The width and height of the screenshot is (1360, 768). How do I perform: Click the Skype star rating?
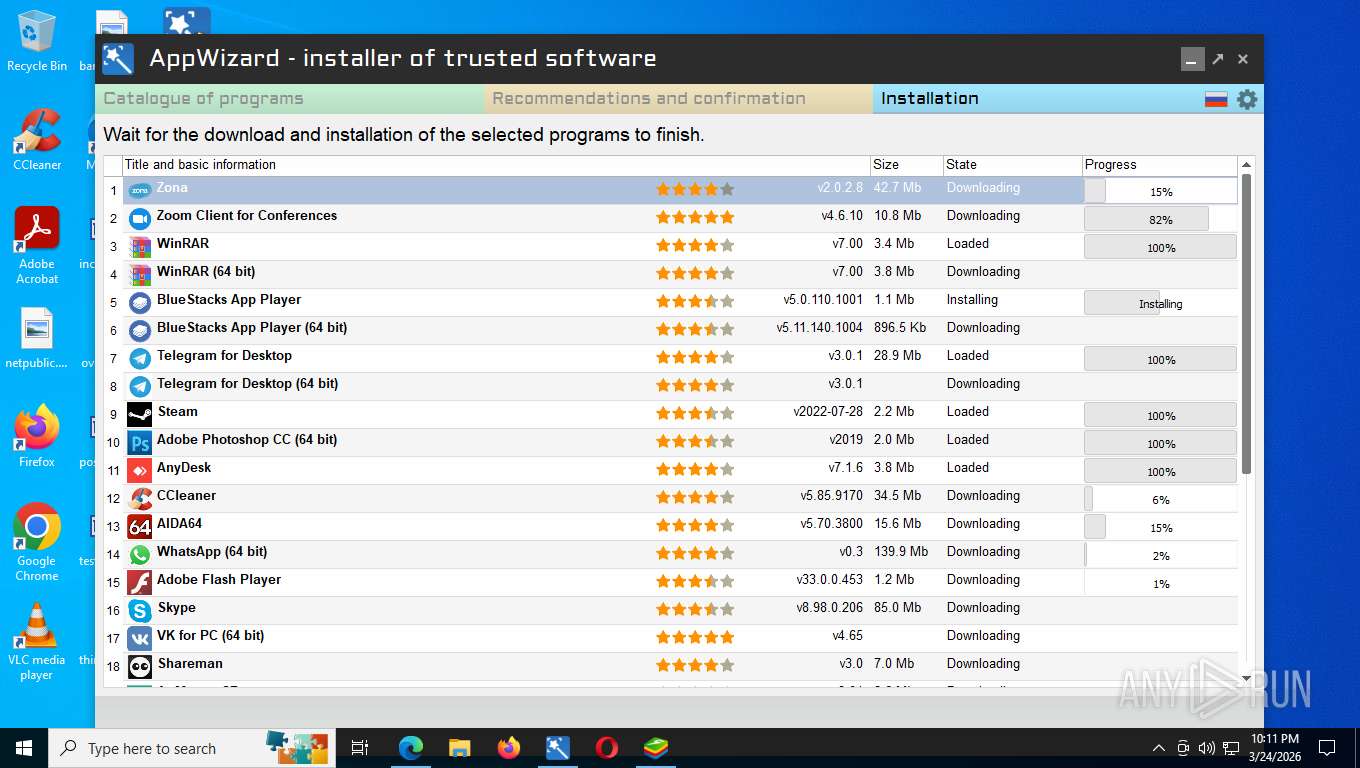tap(695, 609)
